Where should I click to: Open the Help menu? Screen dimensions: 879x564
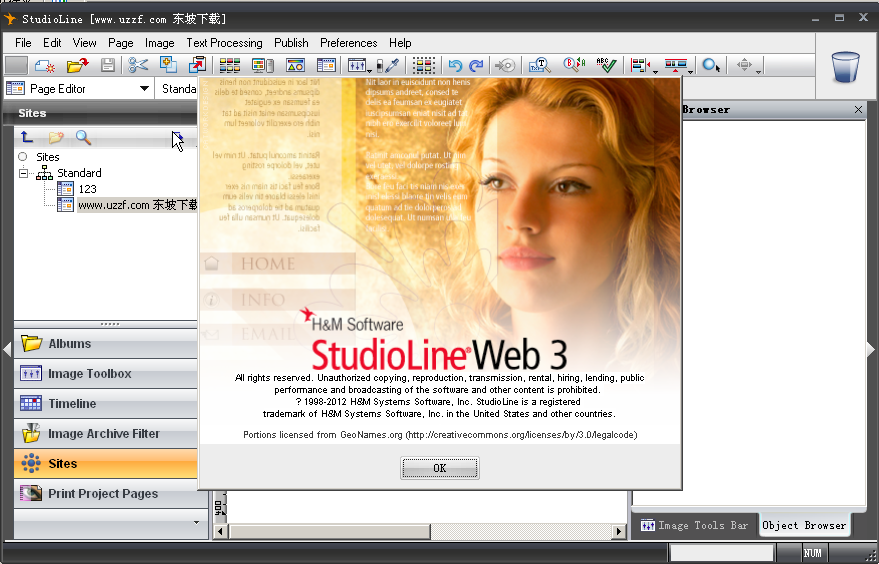(400, 43)
